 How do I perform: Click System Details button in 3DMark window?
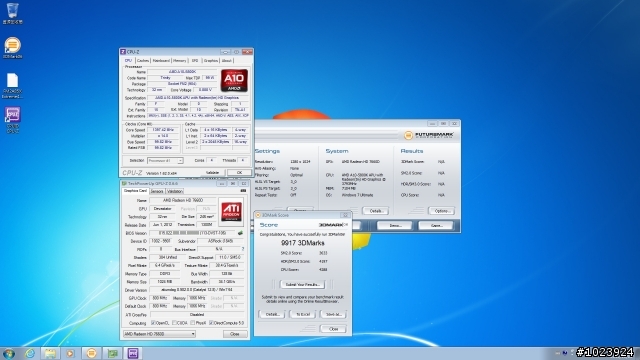coord(376,211)
